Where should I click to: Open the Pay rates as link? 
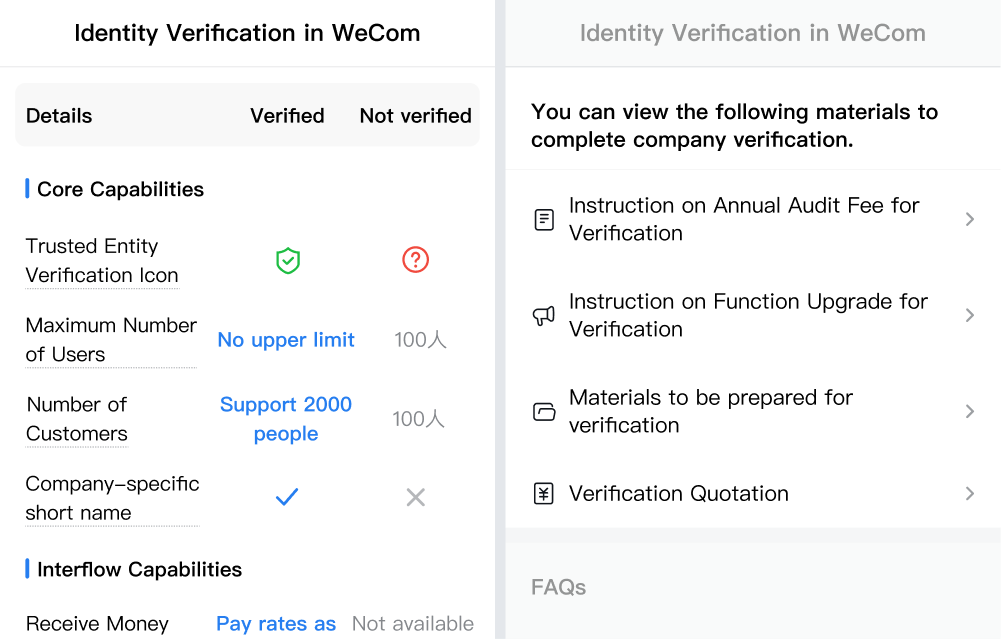click(x=276, y=624)
